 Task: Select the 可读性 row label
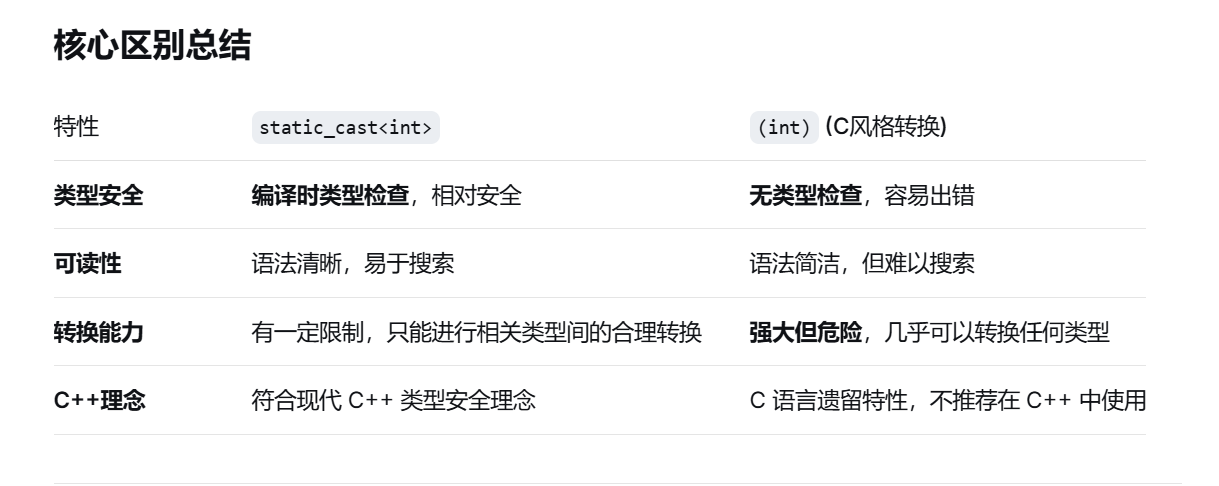[x=87, y=264]
